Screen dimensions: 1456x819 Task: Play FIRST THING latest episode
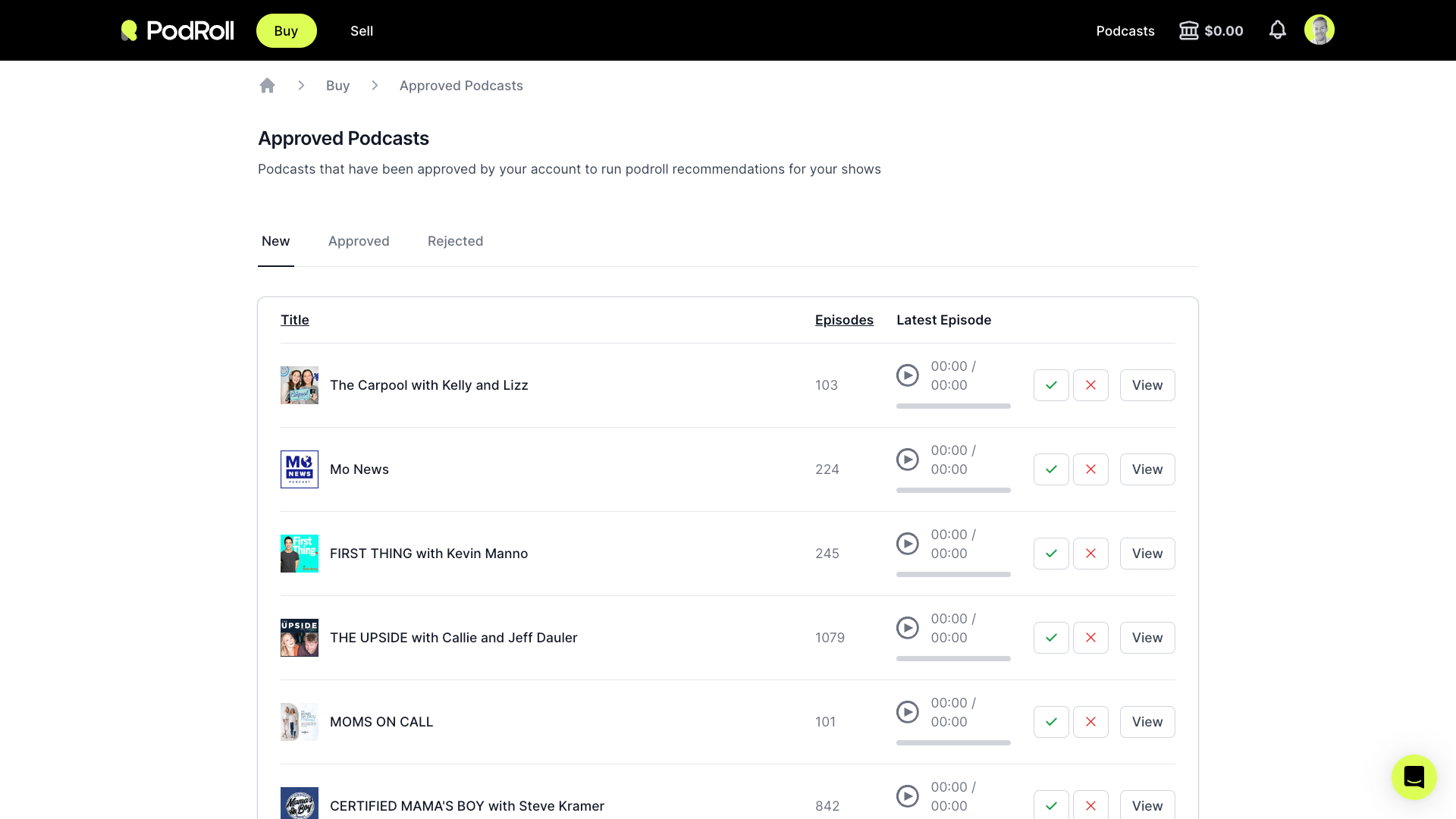pyautogui.click(x=908, y=544)
